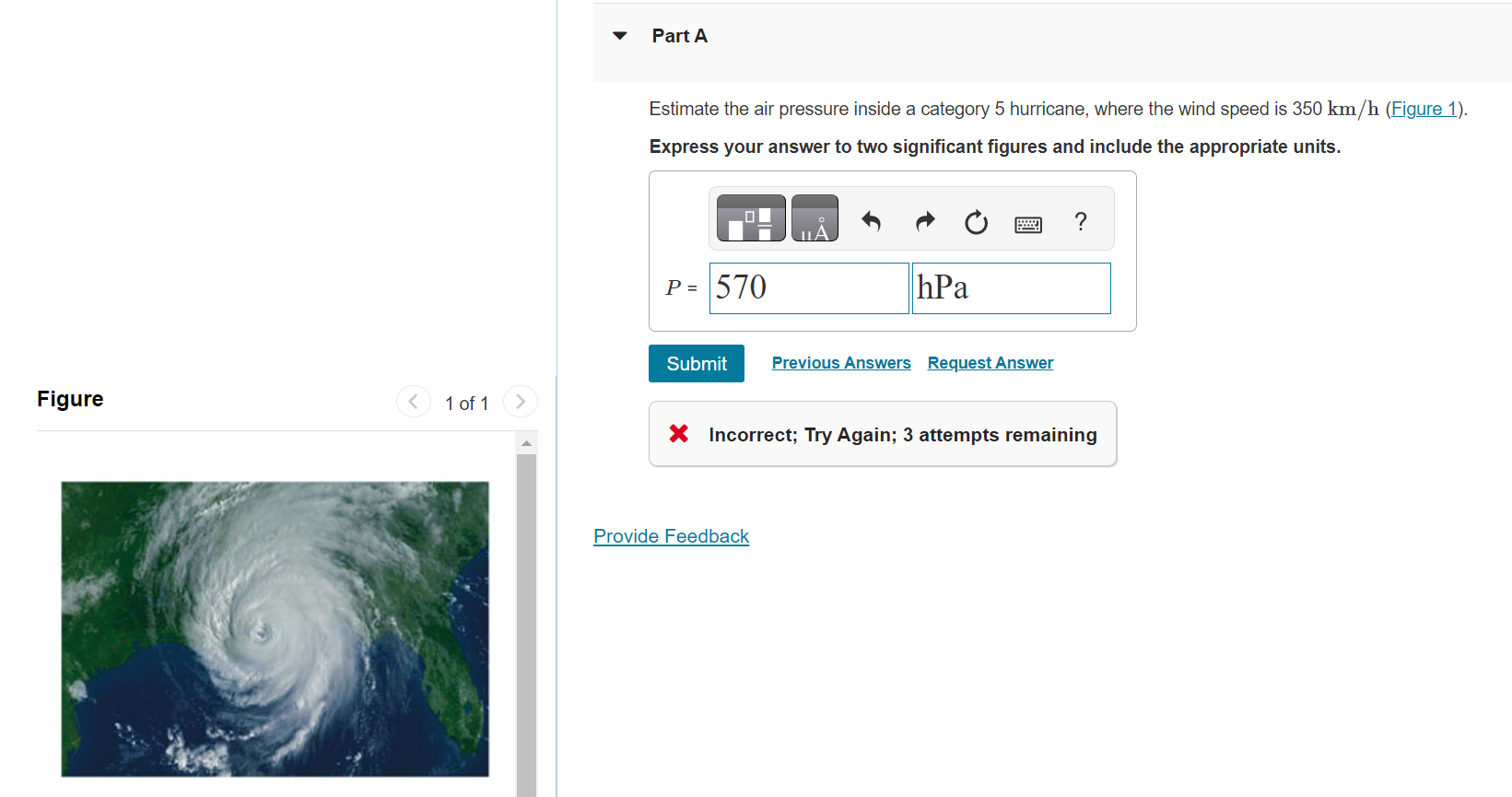Viewport: 1512px width, 797px height.
Task: Reset the answer box
Action: click(976, 222)
